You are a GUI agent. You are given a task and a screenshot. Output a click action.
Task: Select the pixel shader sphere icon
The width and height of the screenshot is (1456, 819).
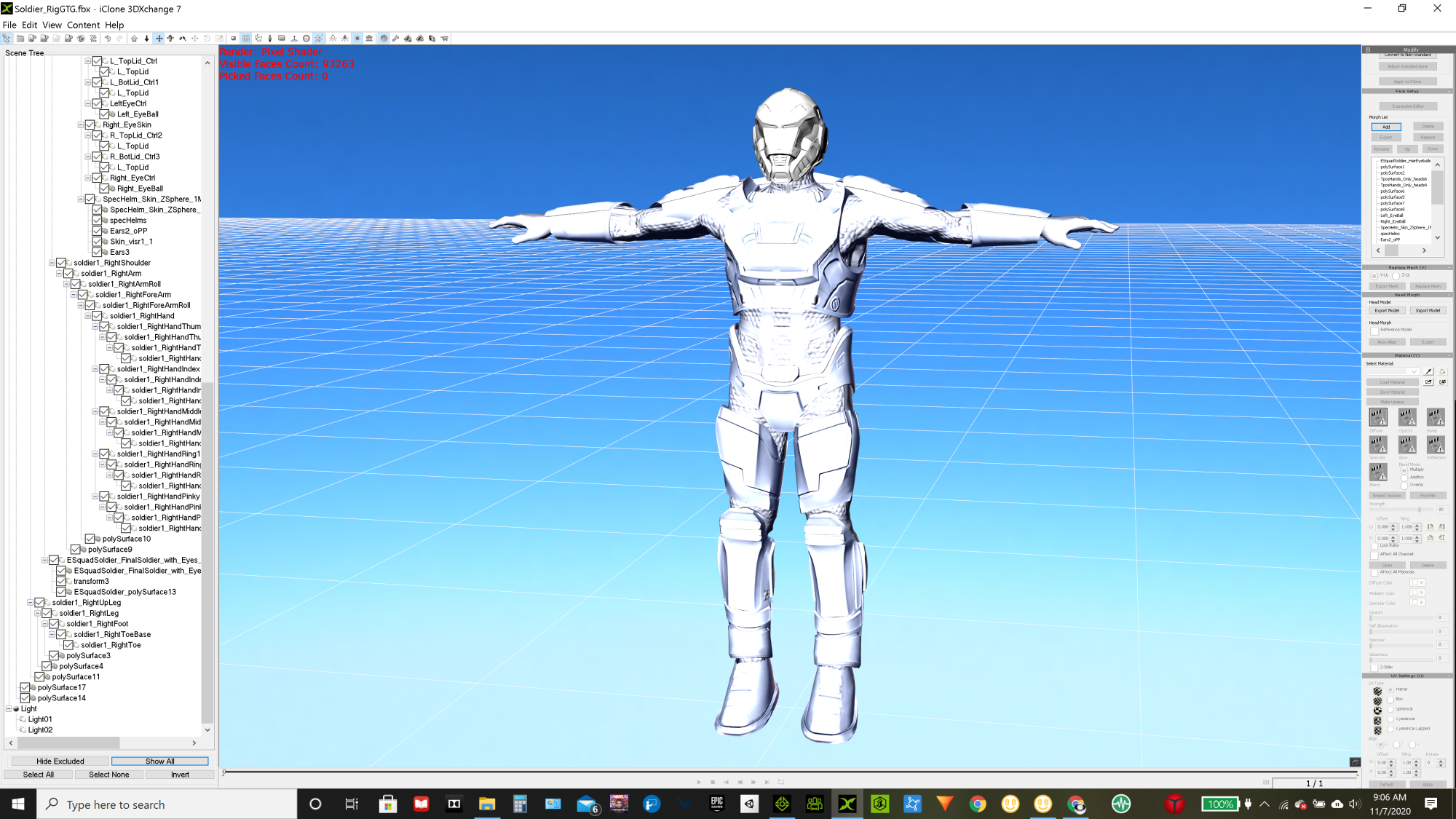click(x=384, y=39)
